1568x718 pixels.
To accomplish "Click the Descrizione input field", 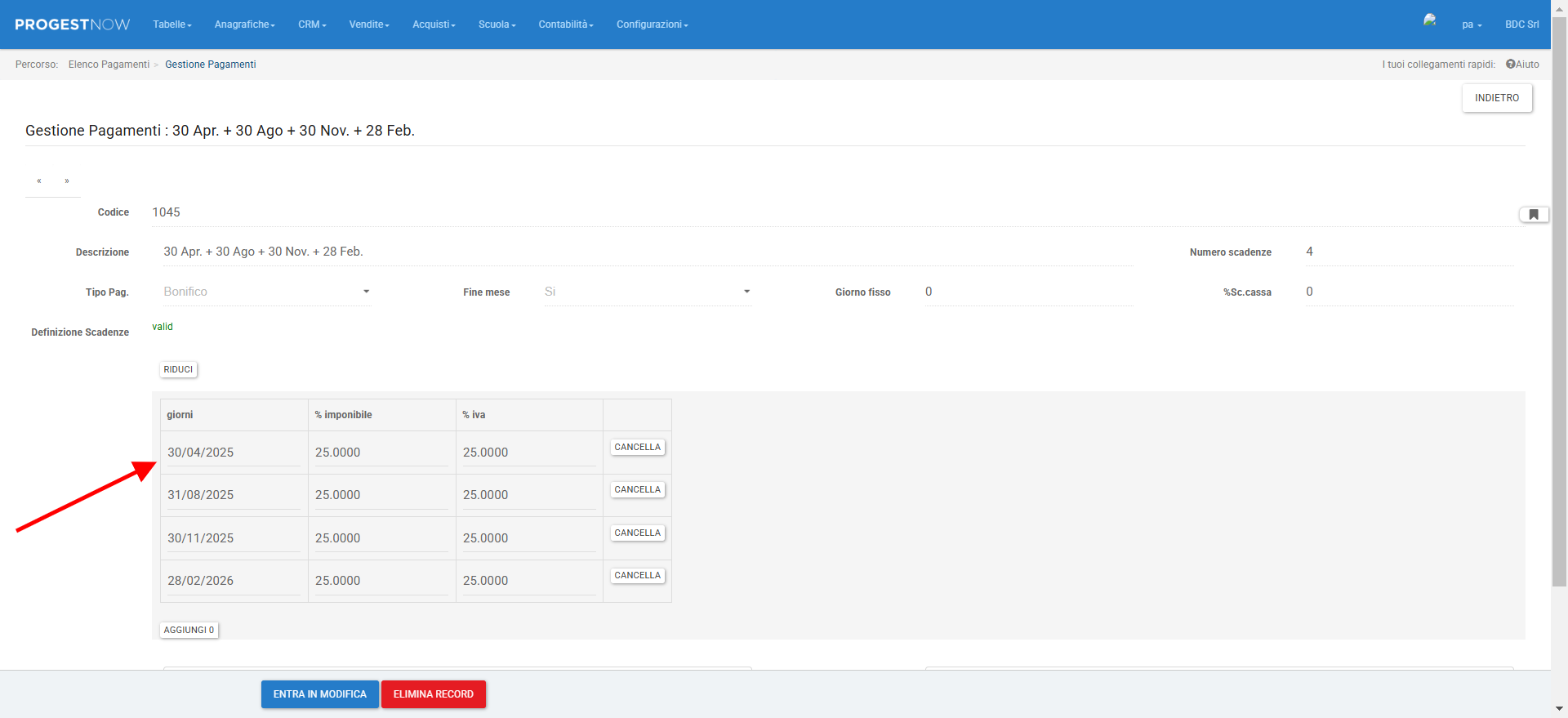I will tap(647, 252).
